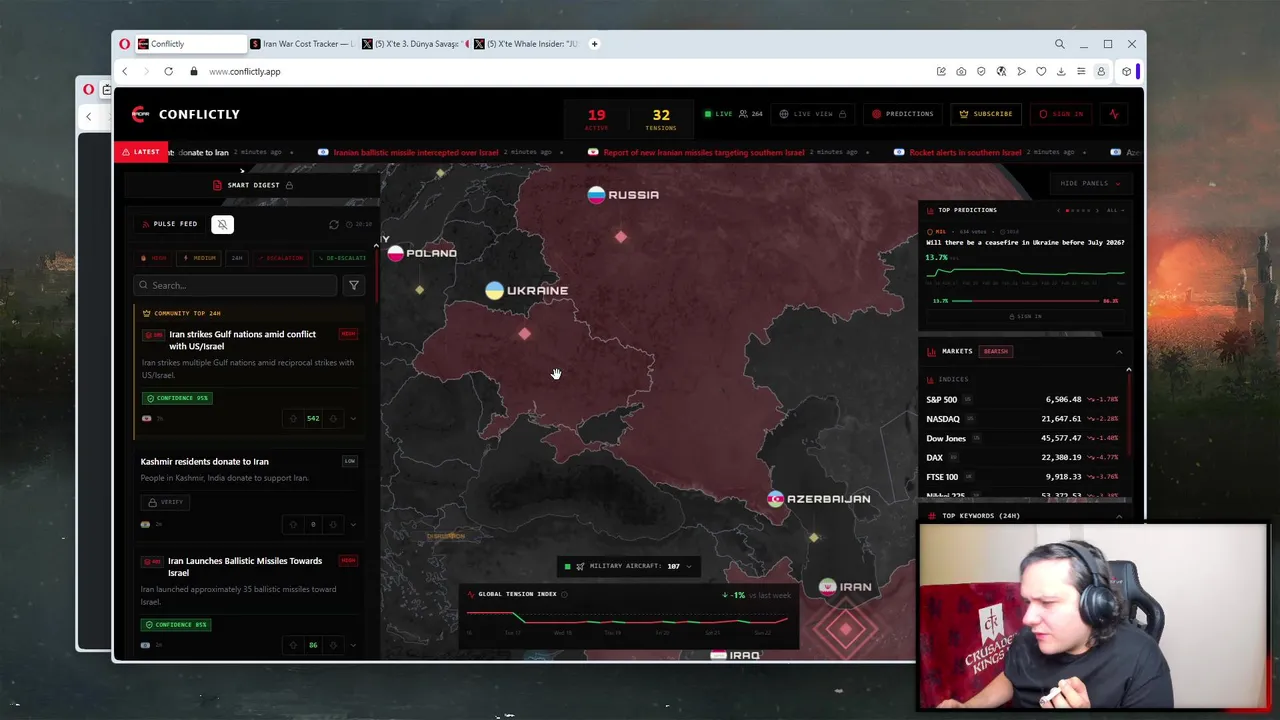
Task: Toggle the LIVE status indicator
Action: tap(719, 114)
